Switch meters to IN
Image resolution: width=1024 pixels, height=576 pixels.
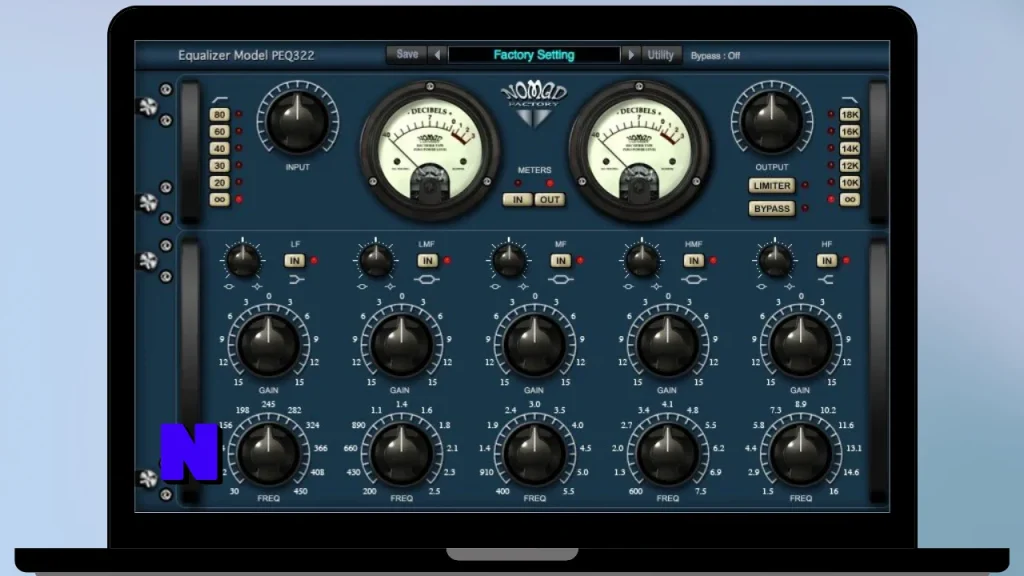click(517, 200)
